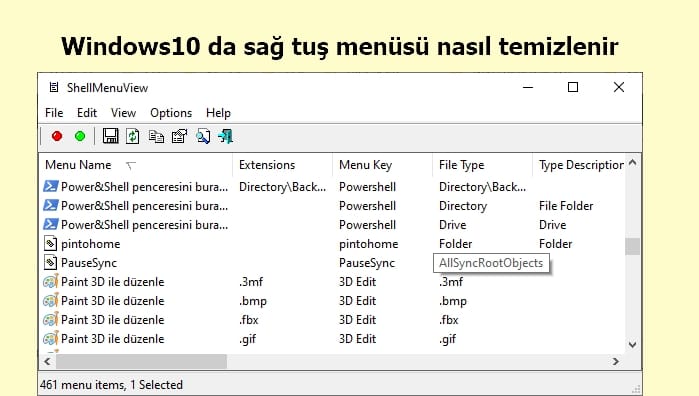Click the vertical scrollbar thumb

633,246
